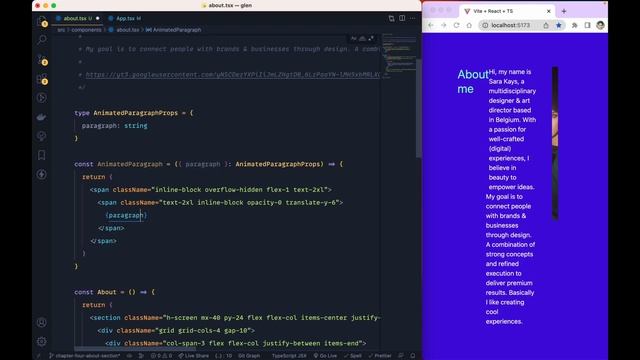
Task: Open the notifications bell in status bar
Action: 413,356
